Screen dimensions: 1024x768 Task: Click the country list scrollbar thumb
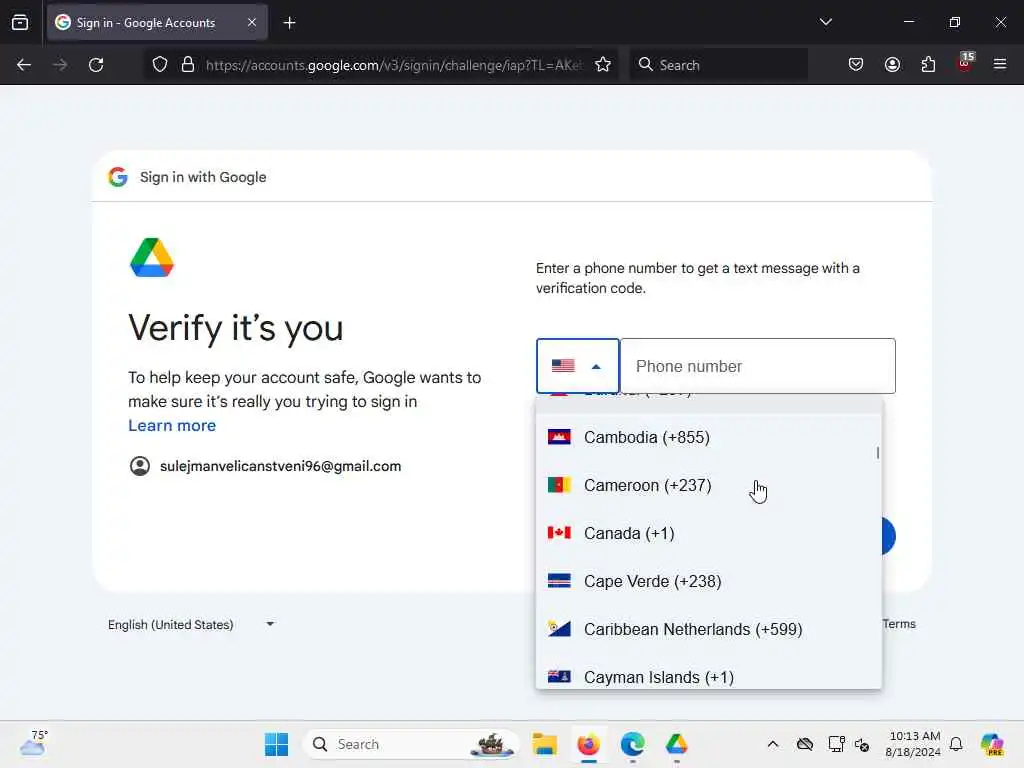(878, 453)
